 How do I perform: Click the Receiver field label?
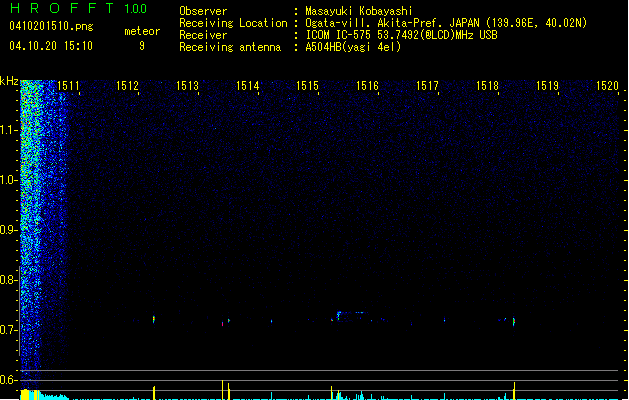pyautogui.click(x=203, y=35)
